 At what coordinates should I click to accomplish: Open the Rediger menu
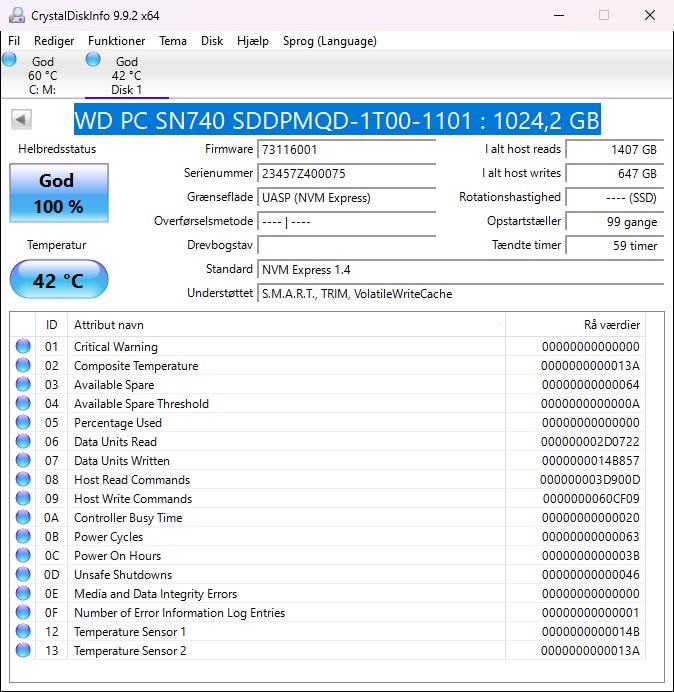[54, 41]
